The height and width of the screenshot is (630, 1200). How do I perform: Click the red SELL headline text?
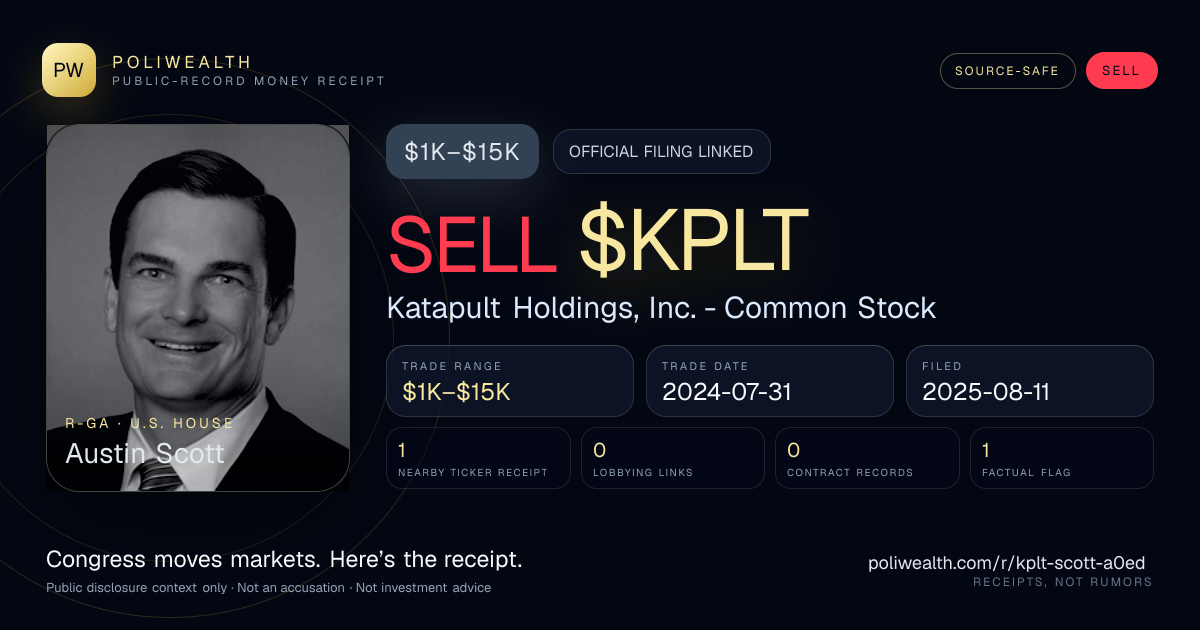(x=472, y=241)
